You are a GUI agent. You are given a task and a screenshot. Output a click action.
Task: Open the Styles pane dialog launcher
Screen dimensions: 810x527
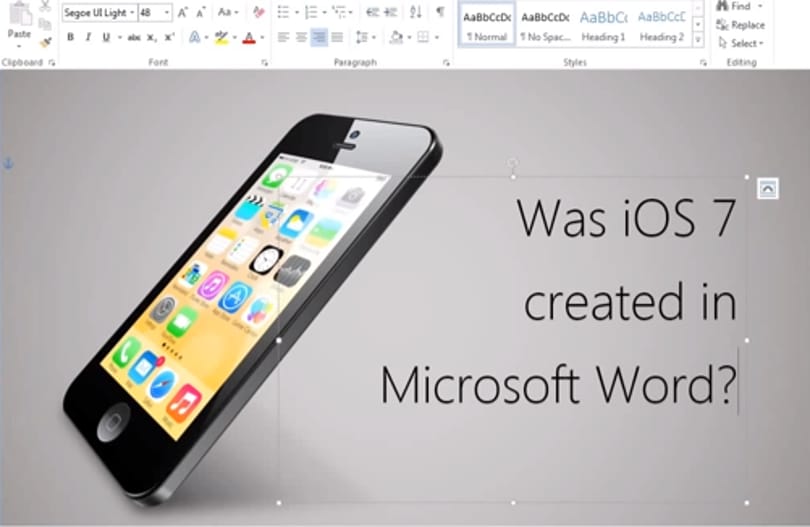coord(703,63)
